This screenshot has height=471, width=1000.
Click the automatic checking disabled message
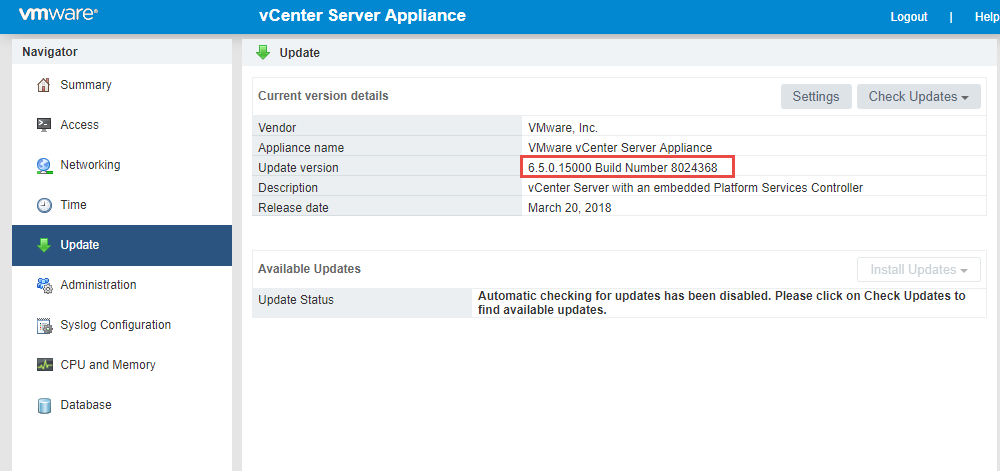tap(721, 303)
